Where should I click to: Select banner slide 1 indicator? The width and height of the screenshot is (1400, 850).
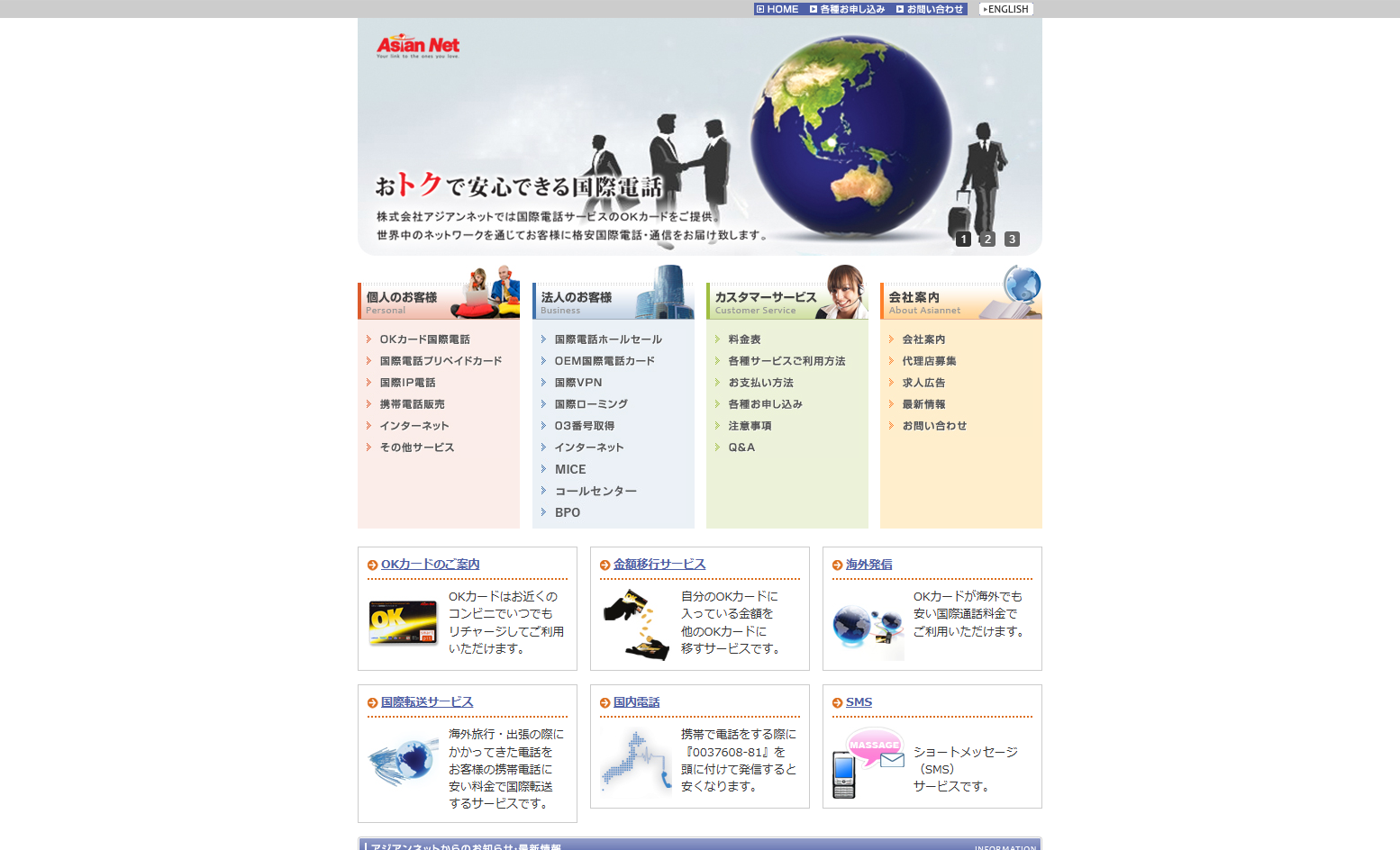[x=963, y=240]
